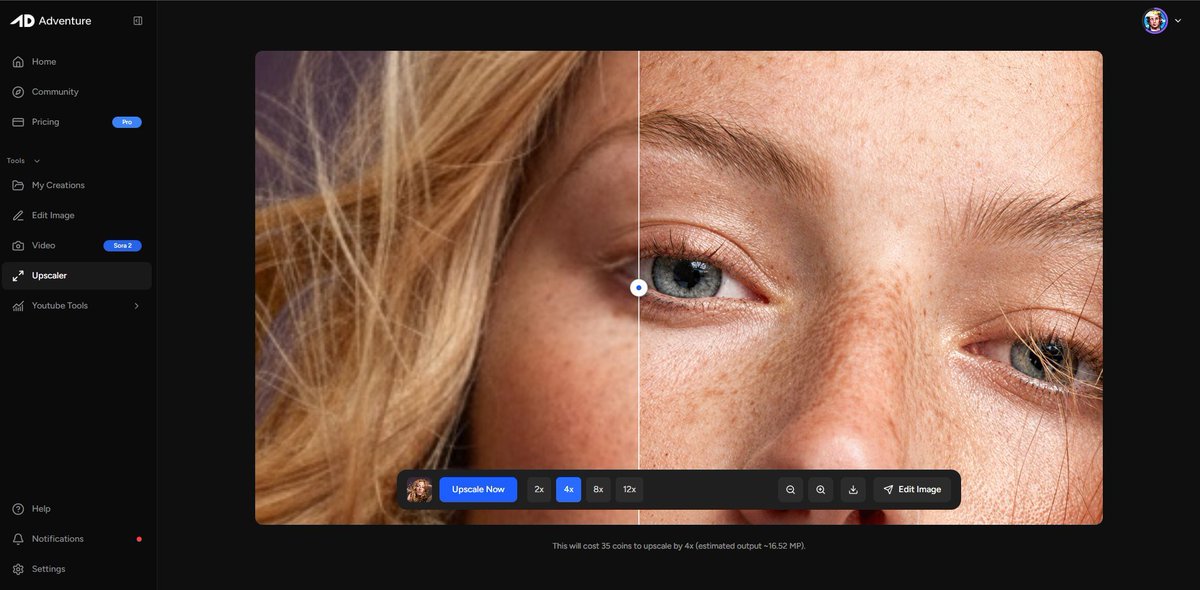Click the Upscale Now button
Image resolution: width=1200 pixels, height=590 pixels.
coord(478,490)
